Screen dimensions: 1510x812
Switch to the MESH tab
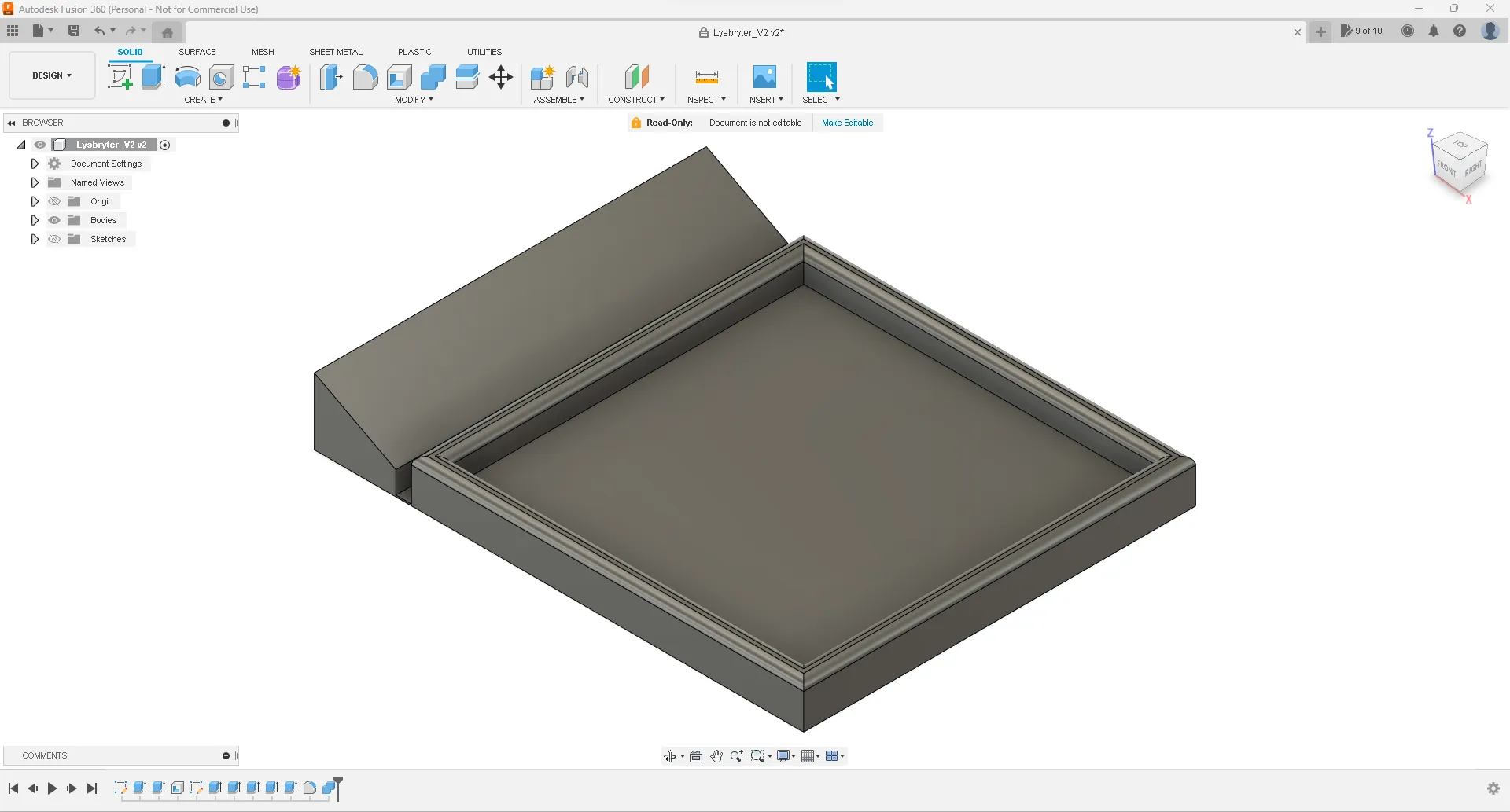click(x=263, y=52)
